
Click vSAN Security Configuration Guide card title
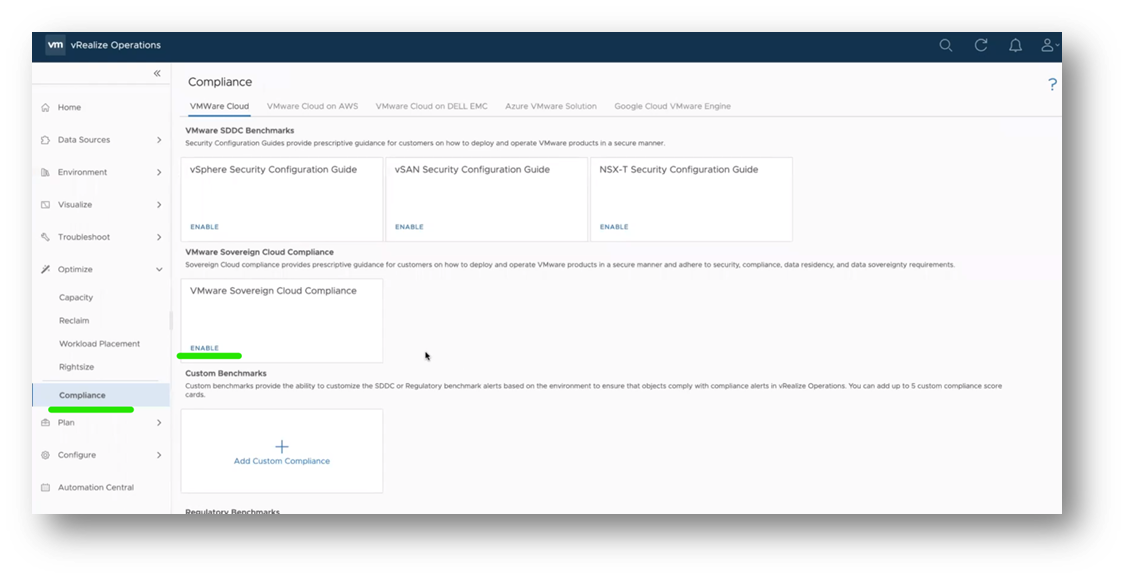point(472,170)
